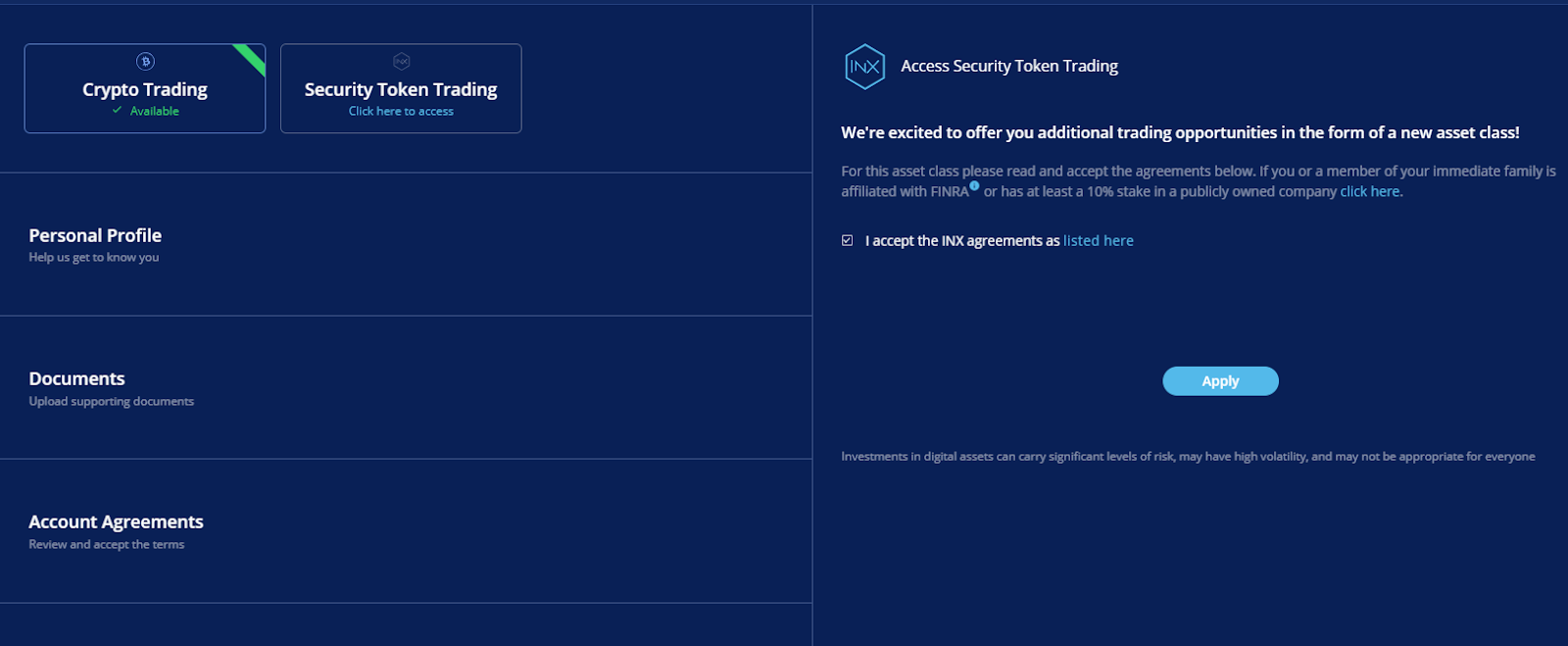Click the 'I accept the INX agreements as' label

962,240
